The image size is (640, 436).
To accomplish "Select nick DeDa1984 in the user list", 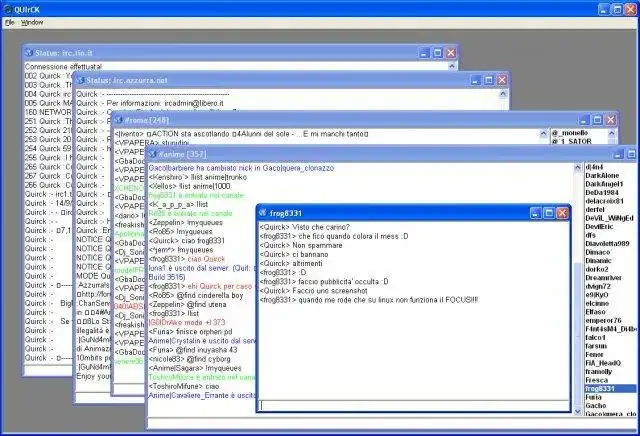I will [602, 193].
